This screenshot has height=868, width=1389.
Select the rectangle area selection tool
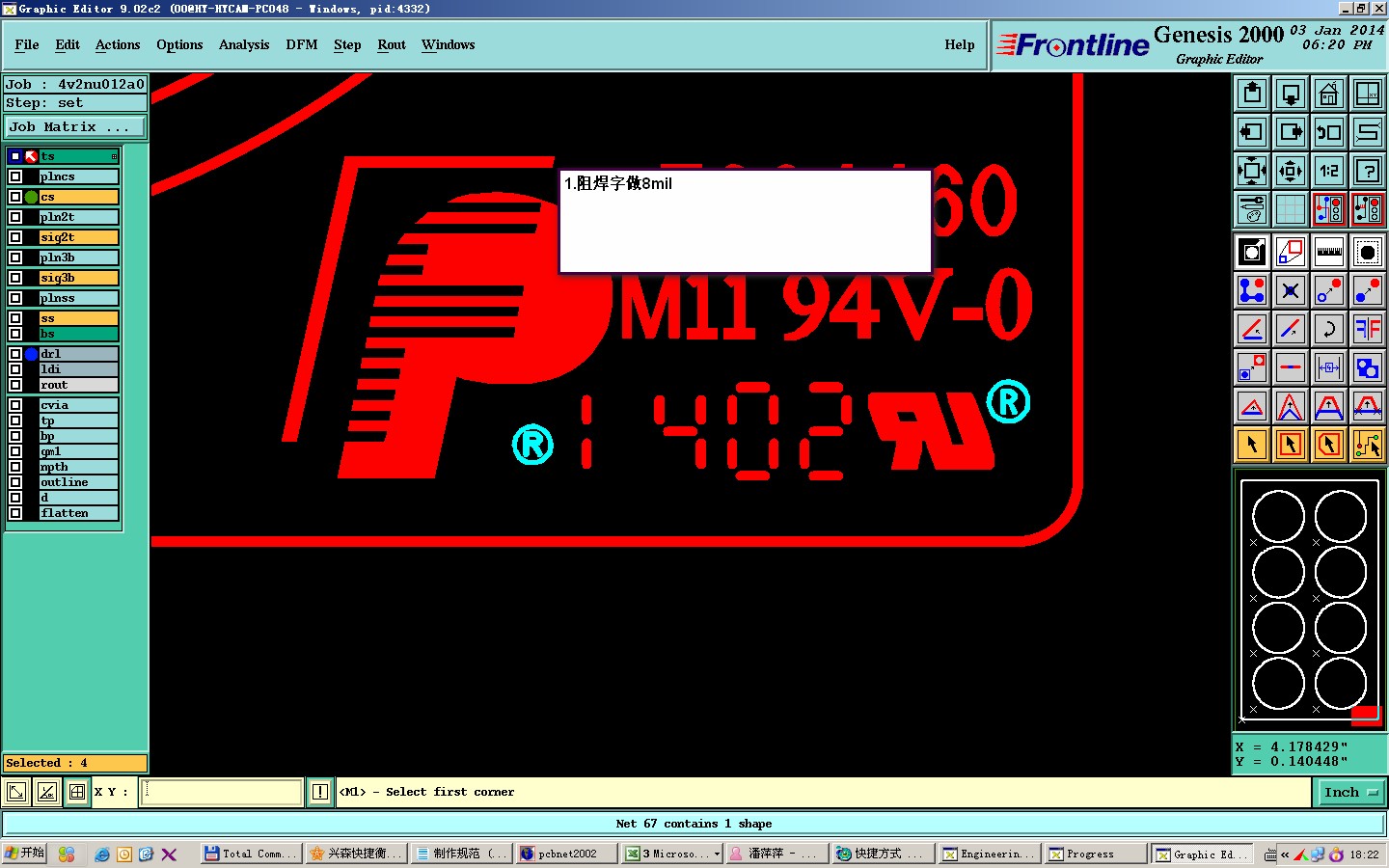point(1291,445)
